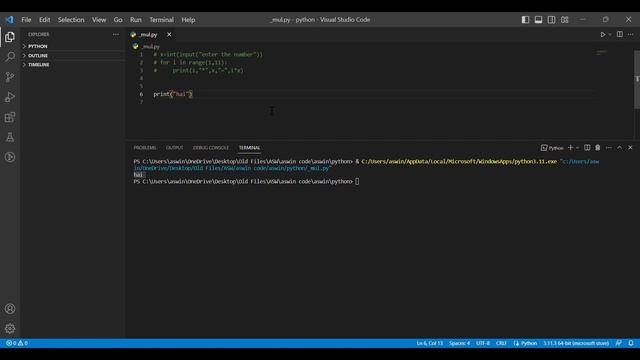Expand the TIMELINE section

coord(39,64)
